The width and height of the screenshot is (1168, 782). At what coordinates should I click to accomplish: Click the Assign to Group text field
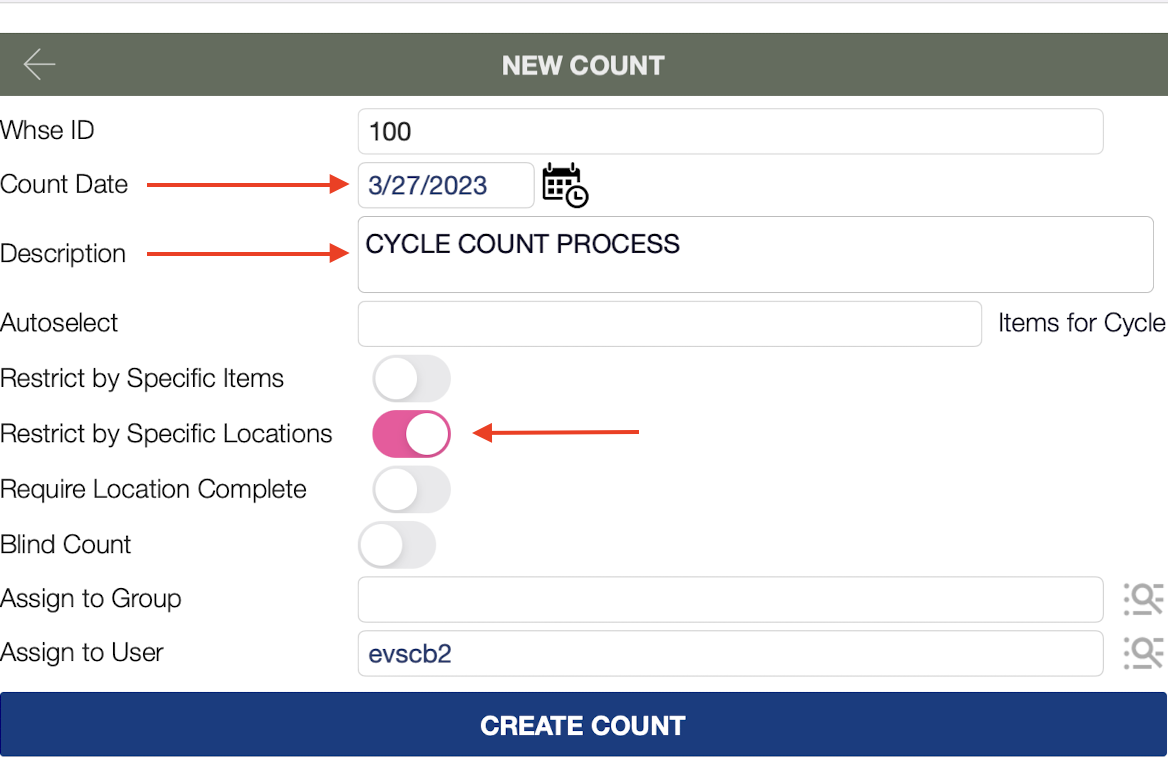click(730, 599)
